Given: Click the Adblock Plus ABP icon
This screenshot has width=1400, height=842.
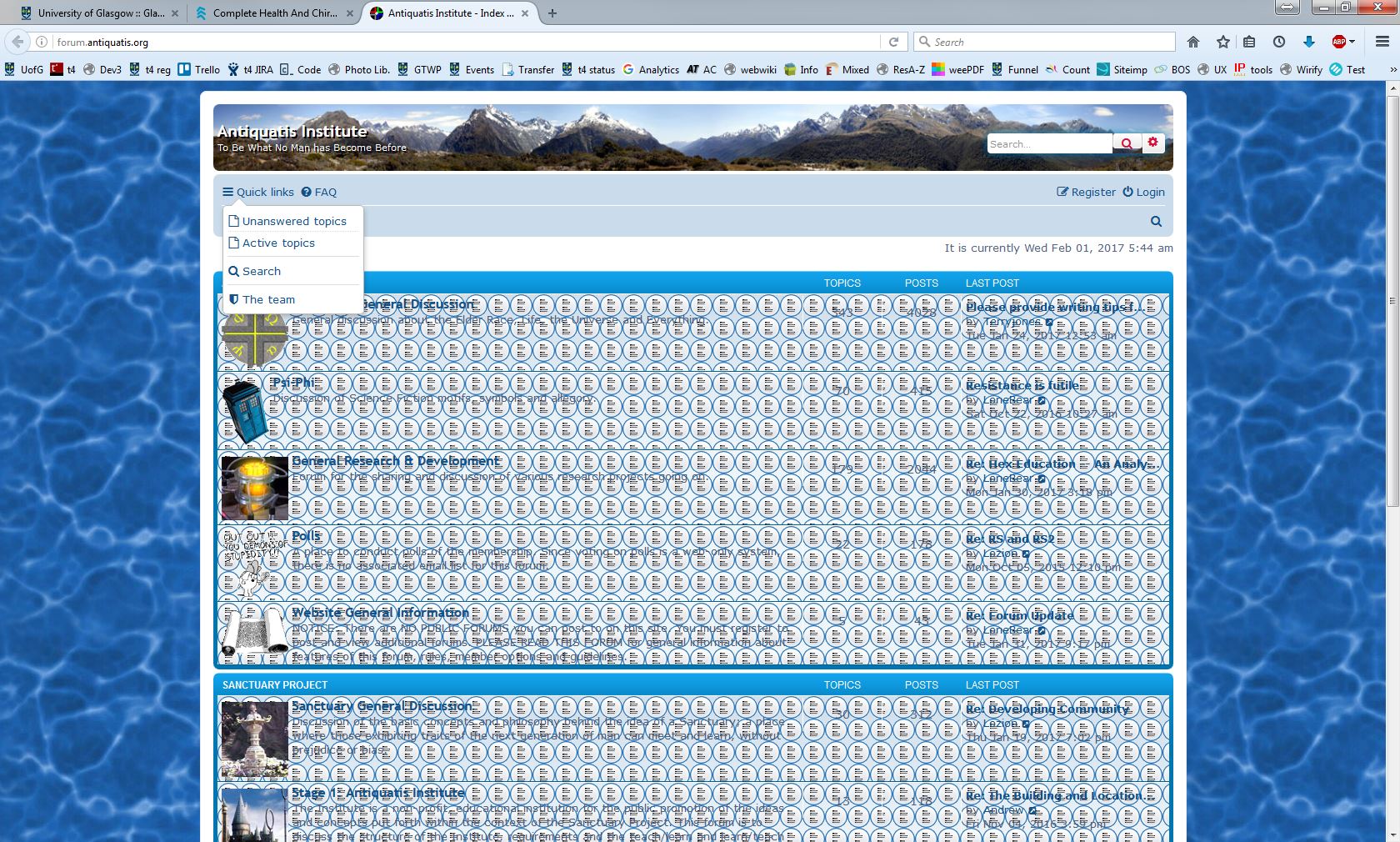Looking at the screenshot, I should 1338,42.
